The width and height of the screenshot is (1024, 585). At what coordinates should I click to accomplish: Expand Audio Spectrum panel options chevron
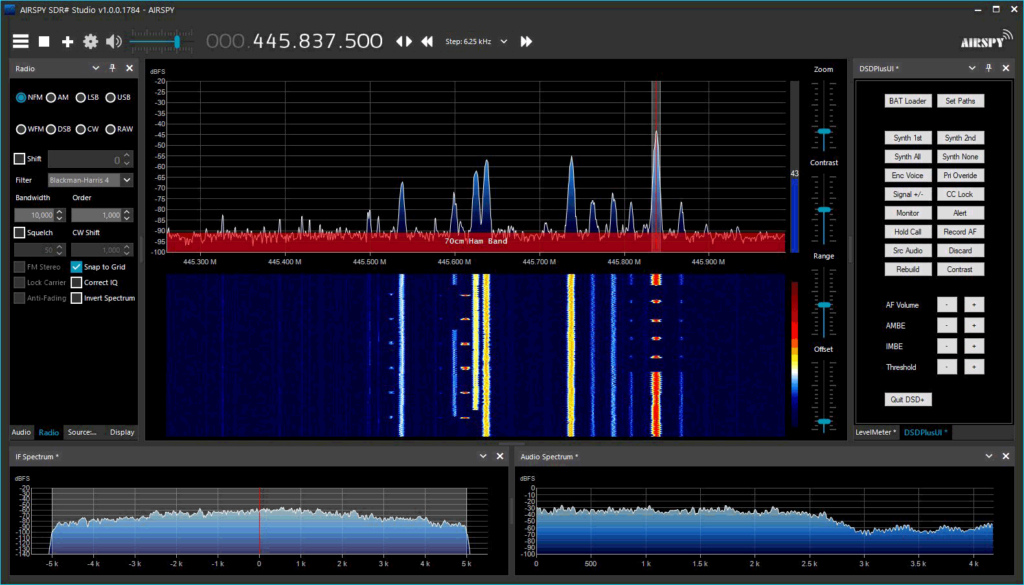point(989,456)
